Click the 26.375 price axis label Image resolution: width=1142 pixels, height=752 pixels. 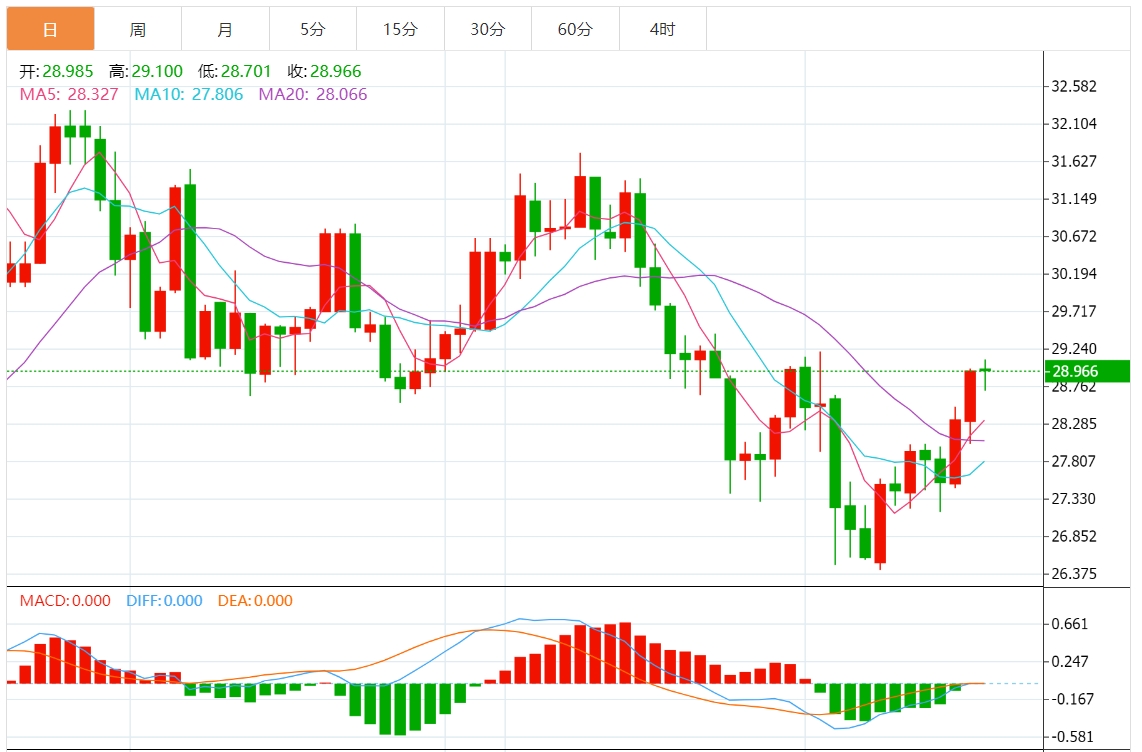[x=1074, y=574]
